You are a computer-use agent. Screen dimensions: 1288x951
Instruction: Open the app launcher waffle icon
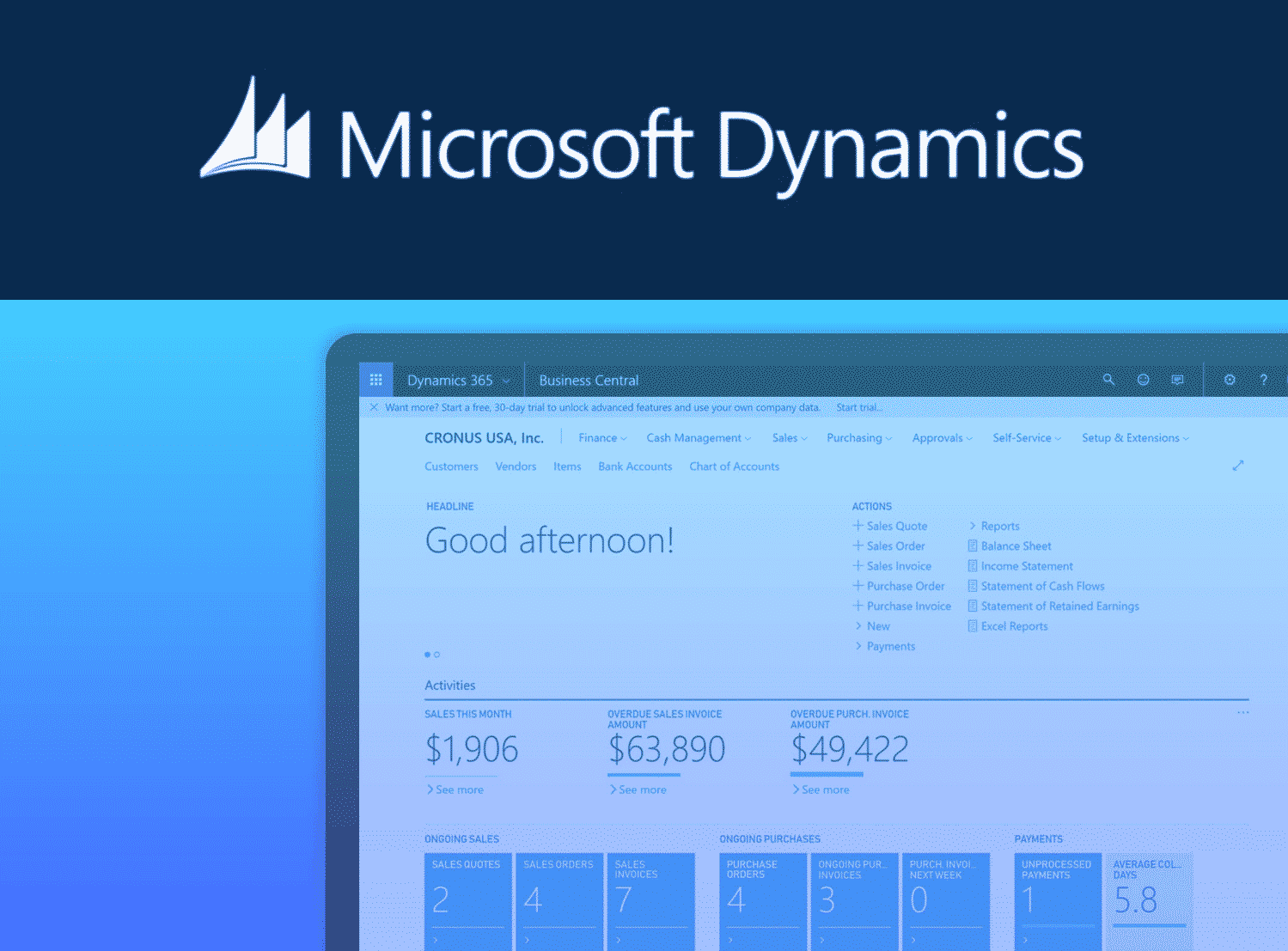coord(375,380)
